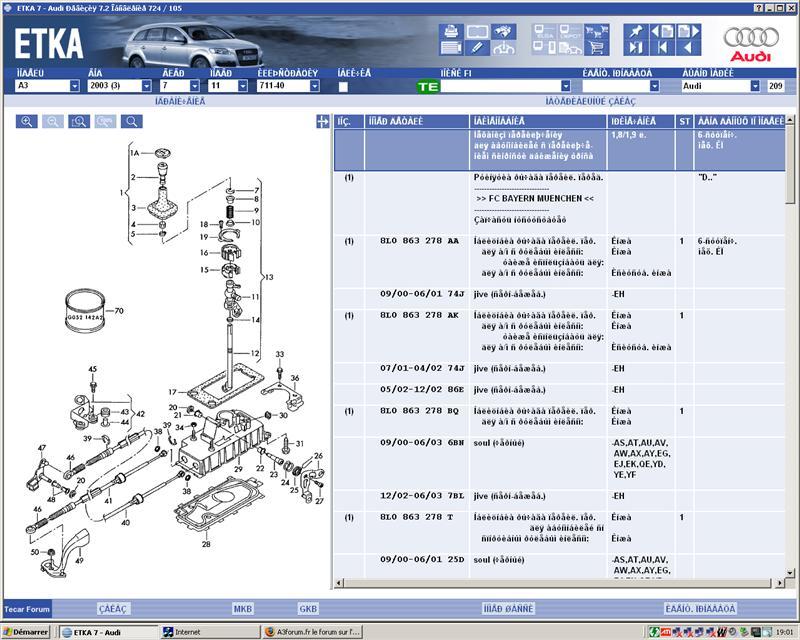This screenshot has height=640, width=800.
Task: Expand the dropdown showing 11
Action: coord(242,86)
